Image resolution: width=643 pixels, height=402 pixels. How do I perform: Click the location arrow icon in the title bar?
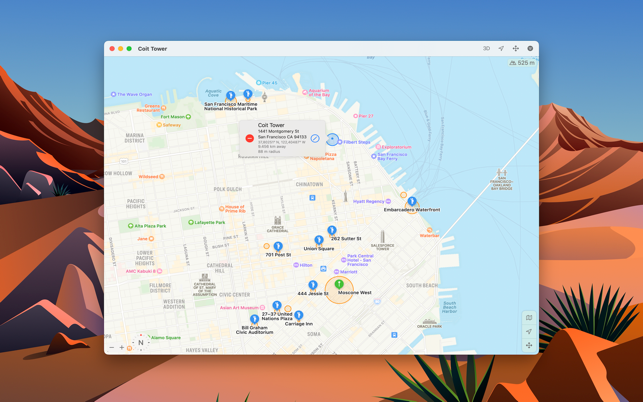coord(501,48)
